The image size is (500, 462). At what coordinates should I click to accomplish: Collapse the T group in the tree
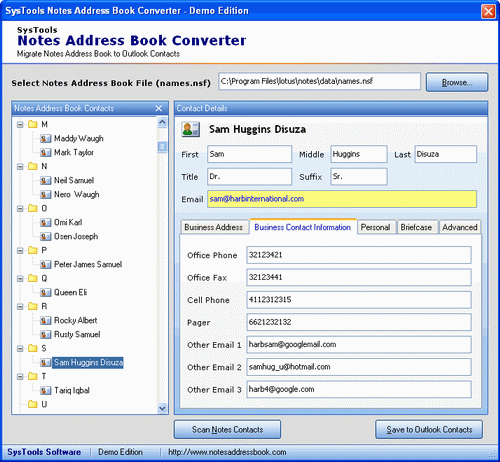point(20,377)
